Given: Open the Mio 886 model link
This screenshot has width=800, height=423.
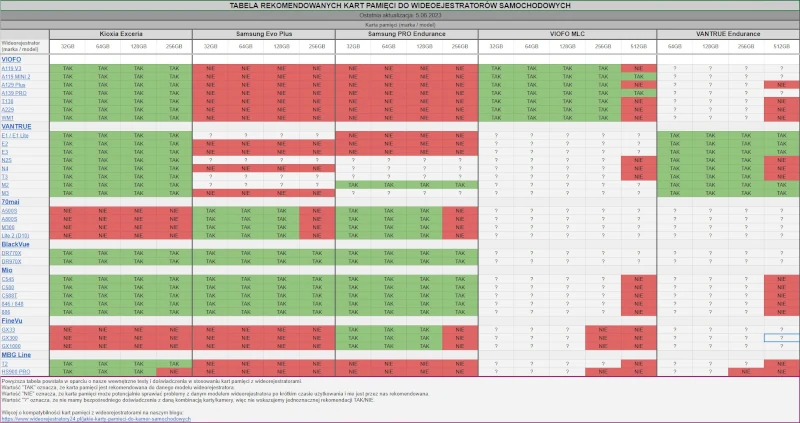Looking at the screenshot, I should tap(6, 312).
